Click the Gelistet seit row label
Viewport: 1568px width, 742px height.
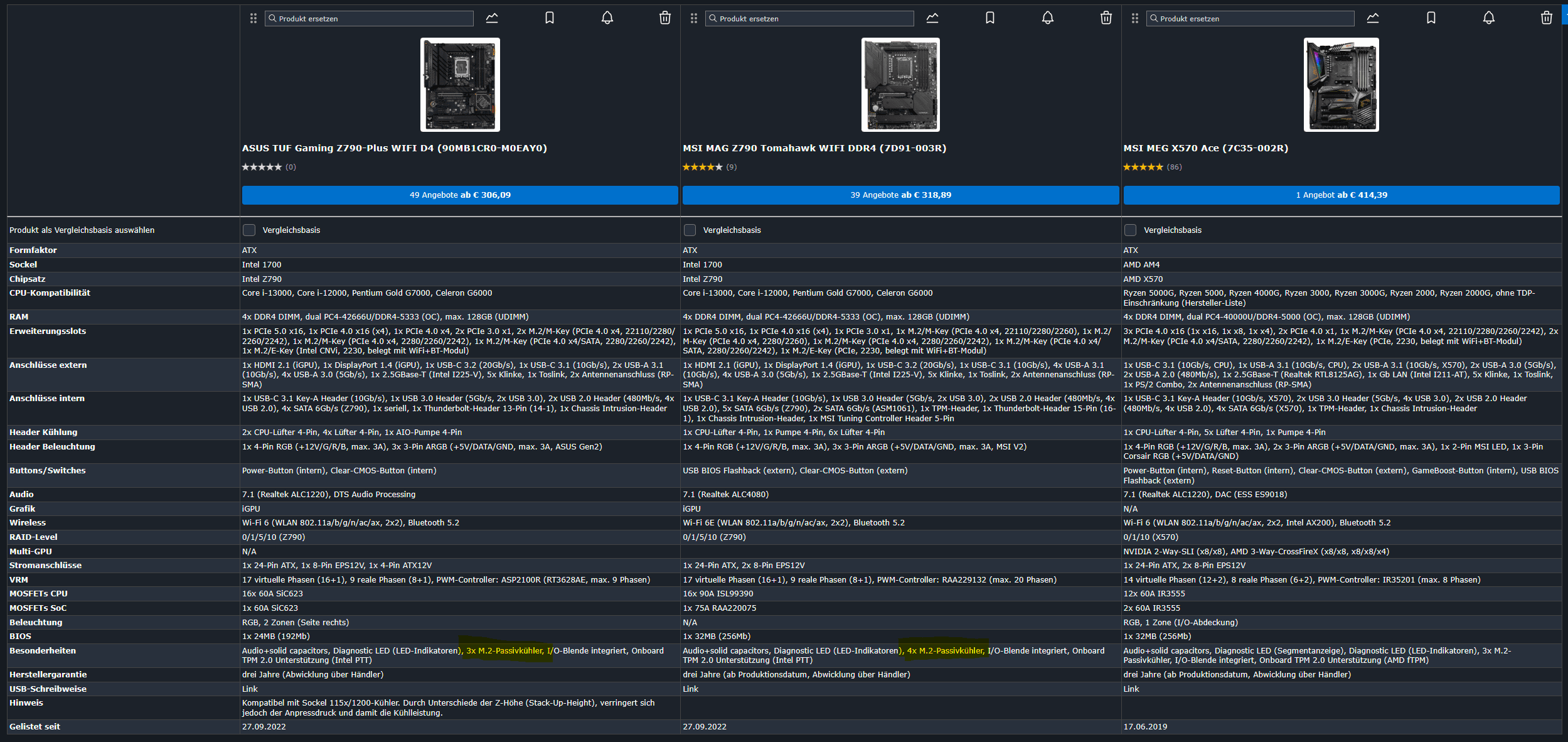(x=35, y=727)
